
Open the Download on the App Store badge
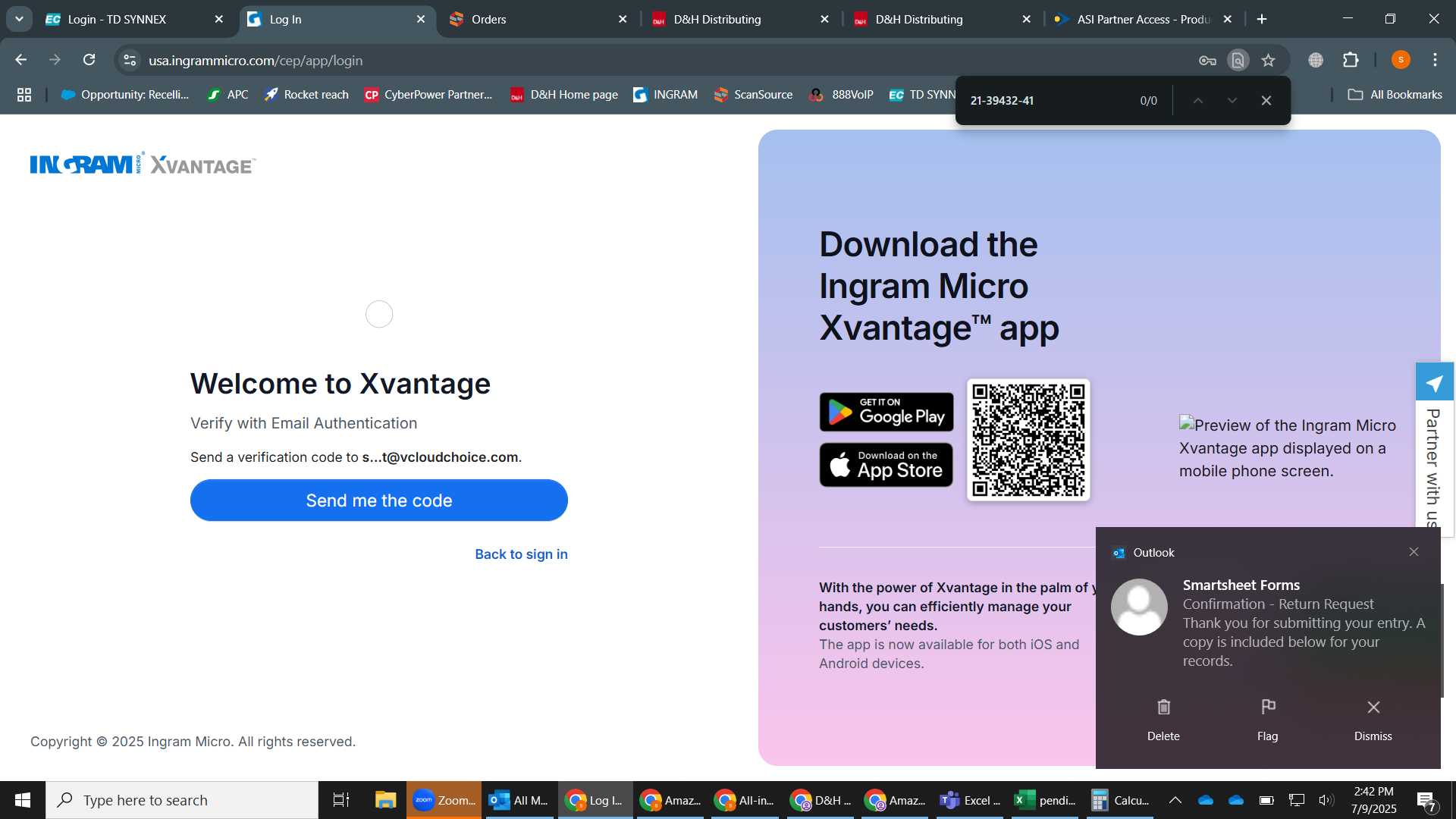[x=886, y=465]
